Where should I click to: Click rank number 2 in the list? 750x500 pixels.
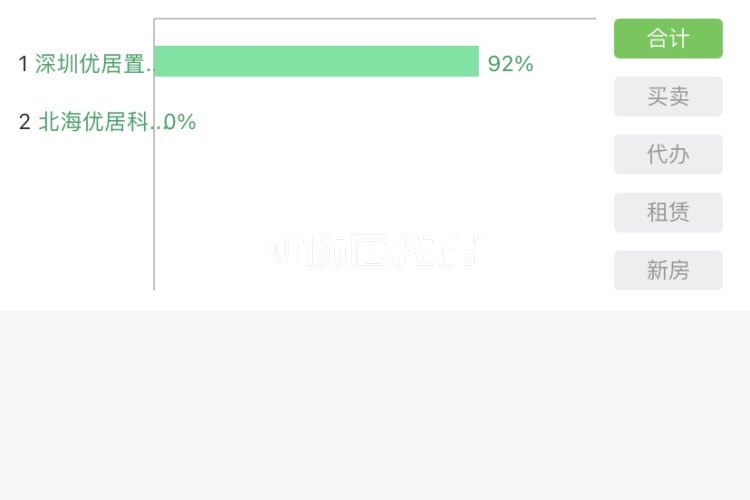point(24,122)
